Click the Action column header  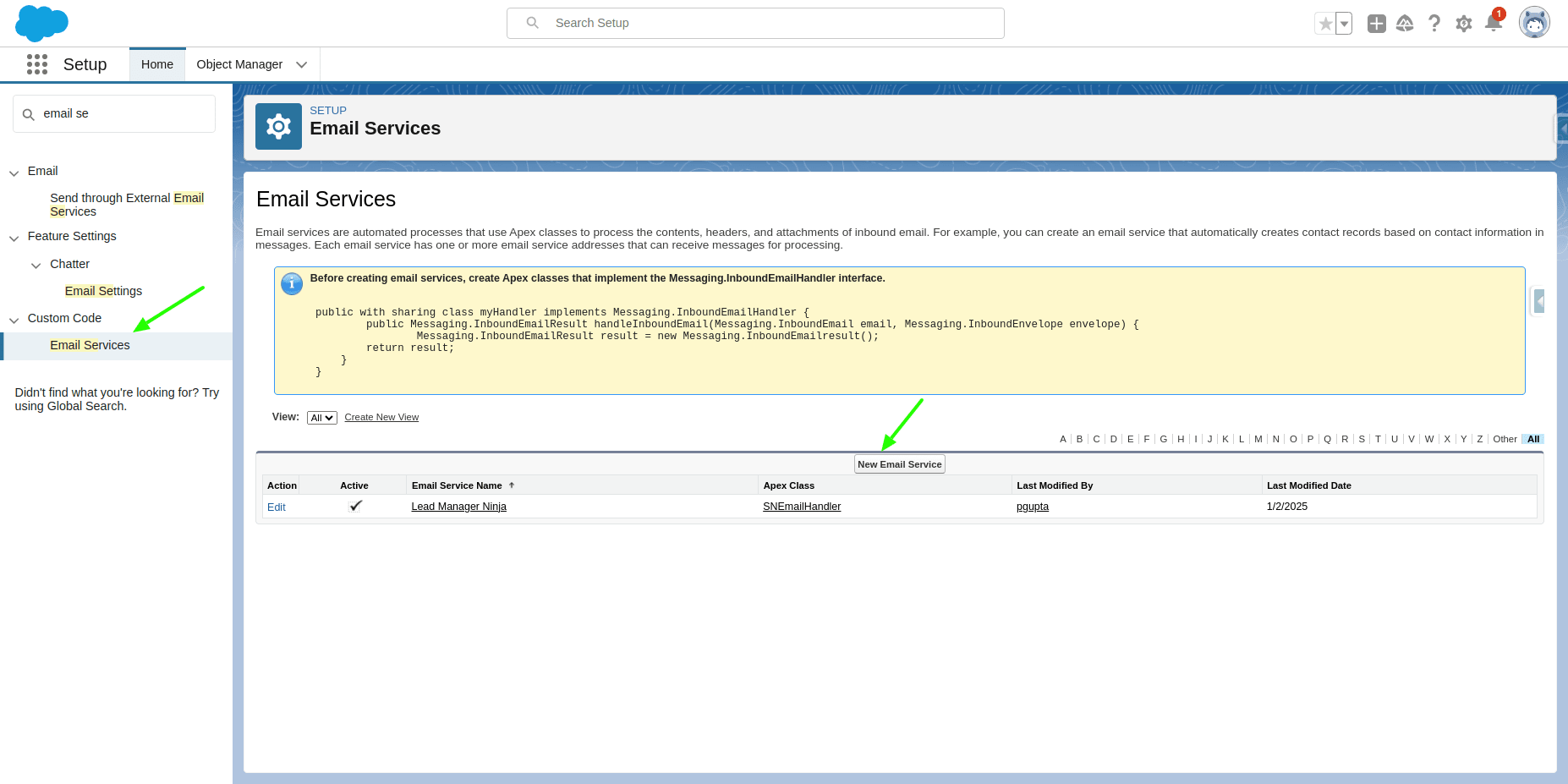coord(282,485)
